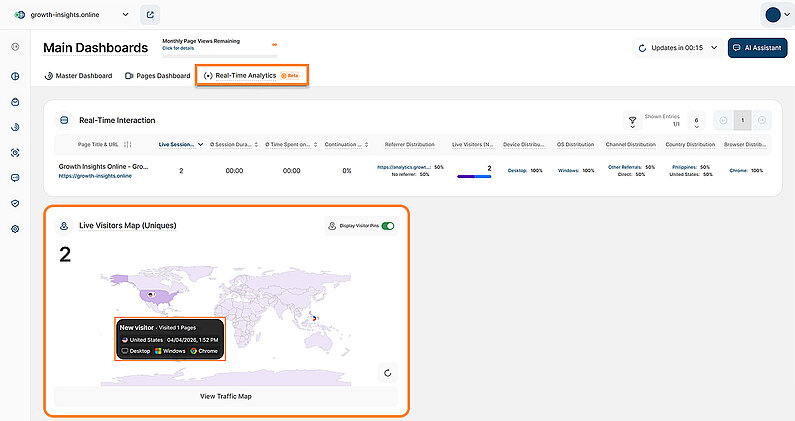Click the View Traffic Map button
The image size is (795, 421).
pyautogui.click(x=226, y=397)
